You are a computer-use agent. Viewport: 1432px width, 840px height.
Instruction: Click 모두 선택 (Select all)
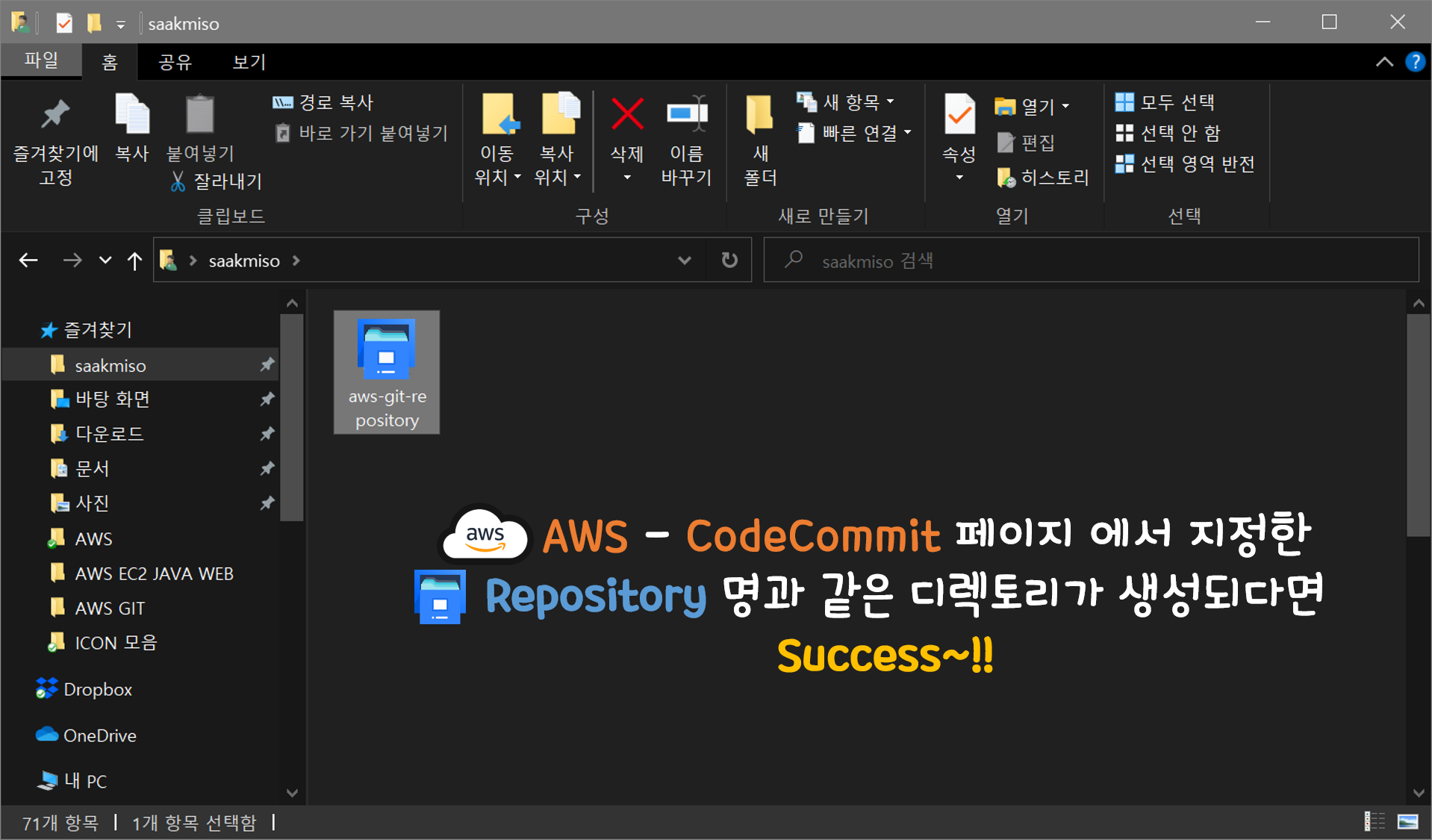click(x=1165, y=102)
